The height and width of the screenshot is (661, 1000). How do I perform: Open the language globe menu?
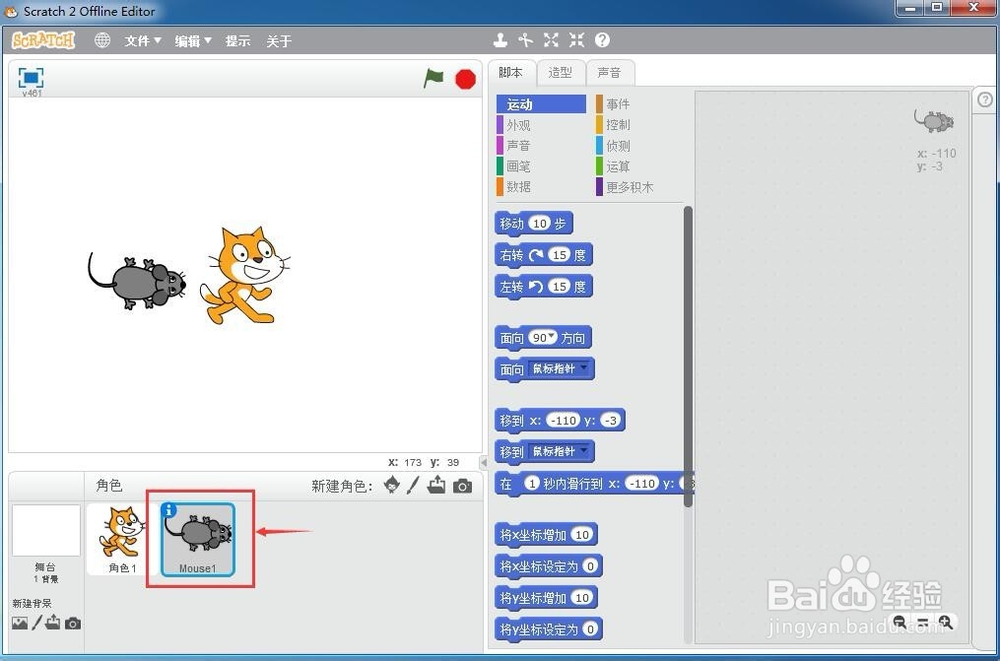102,40
